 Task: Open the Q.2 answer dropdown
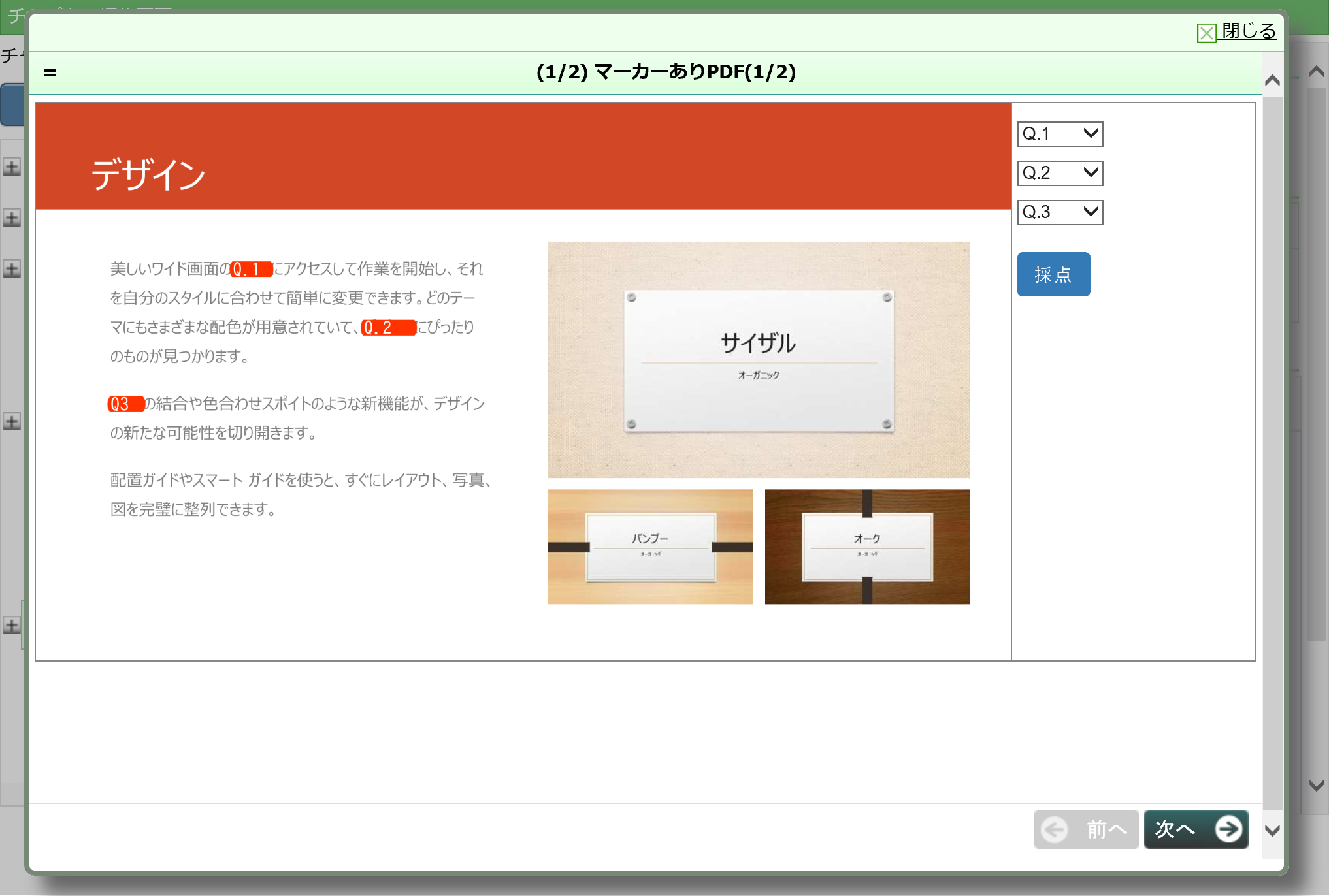coord(1059,173)
